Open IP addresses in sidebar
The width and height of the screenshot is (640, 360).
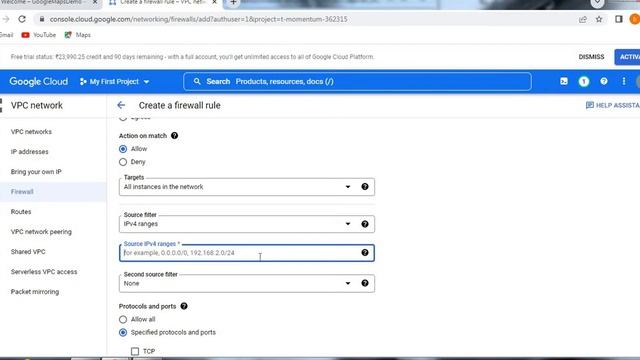click(x=29, y=152)
